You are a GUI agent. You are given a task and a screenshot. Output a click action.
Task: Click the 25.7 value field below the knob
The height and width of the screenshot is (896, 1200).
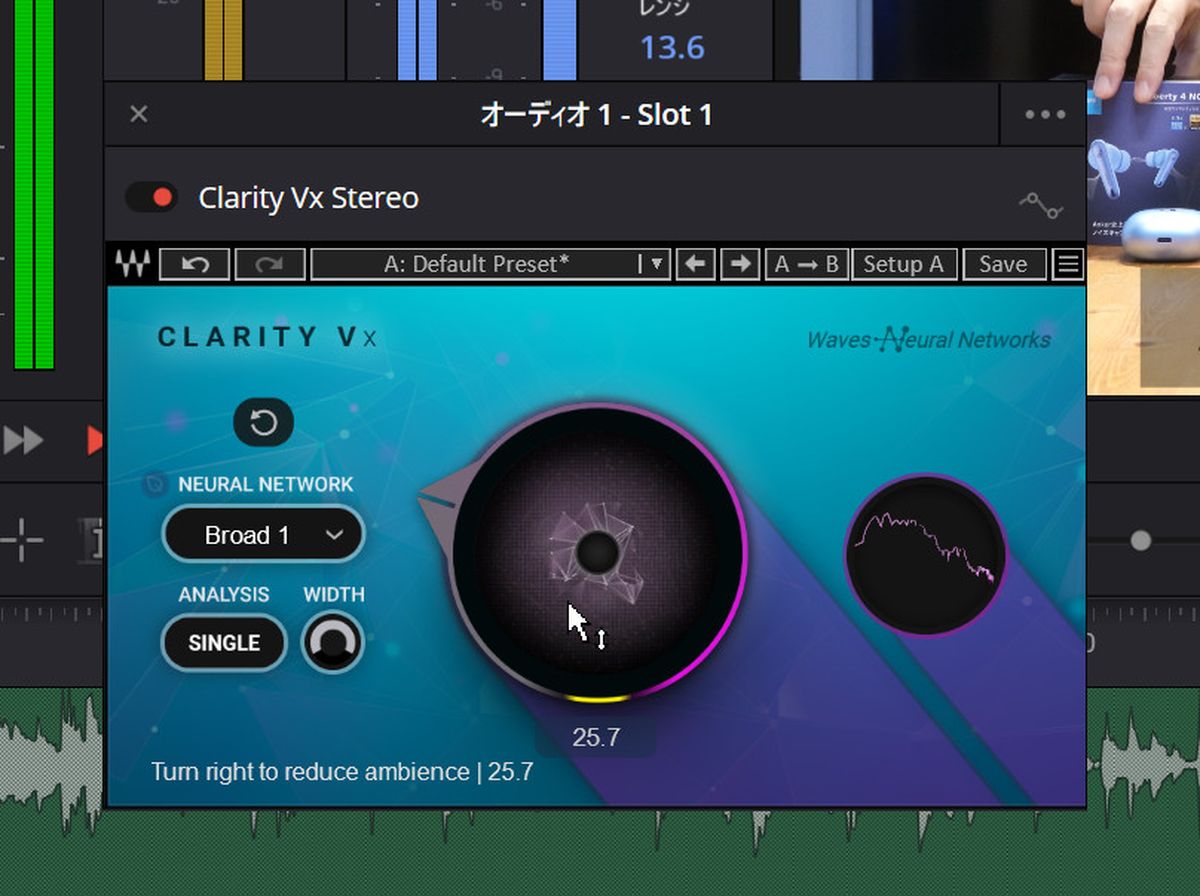point(596,738)
